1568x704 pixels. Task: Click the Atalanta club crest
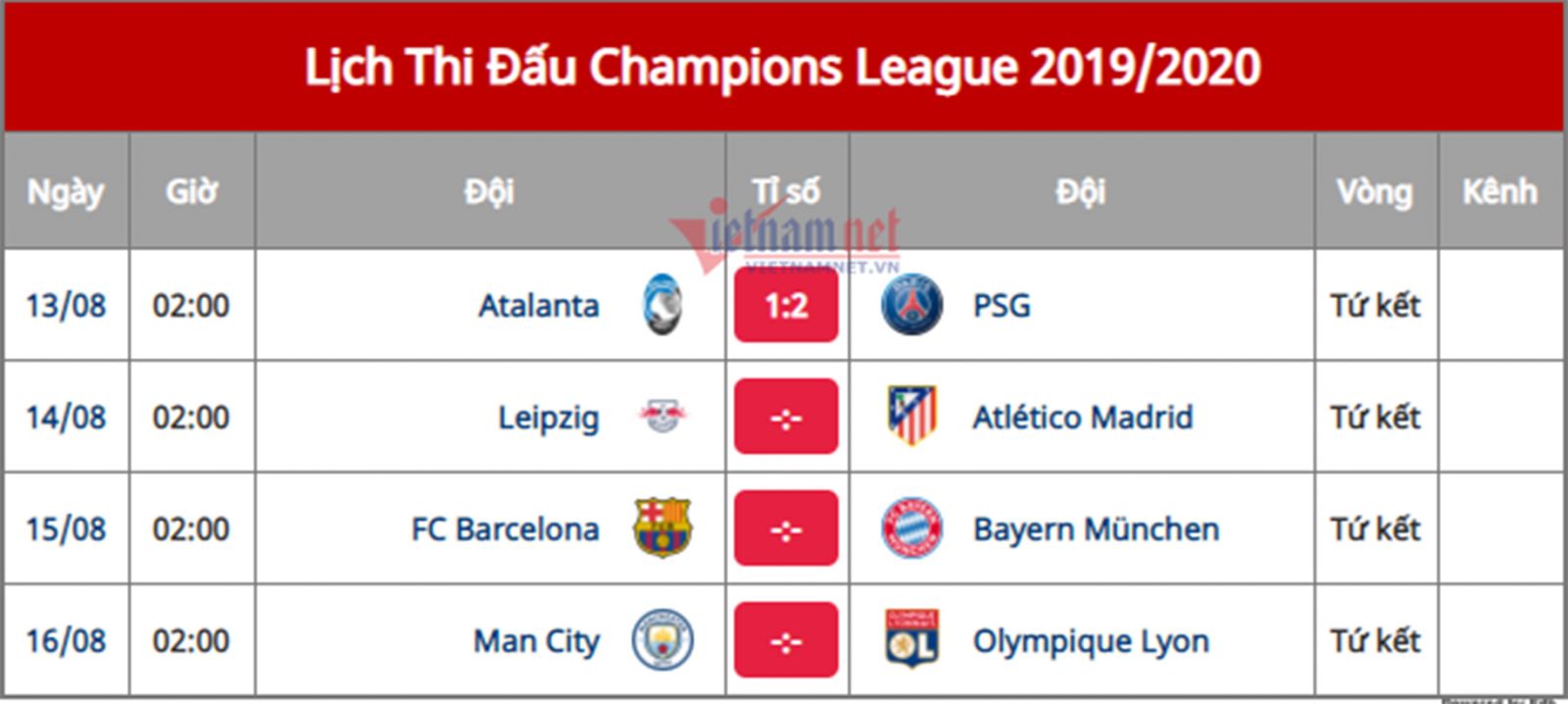click(662, 305)
